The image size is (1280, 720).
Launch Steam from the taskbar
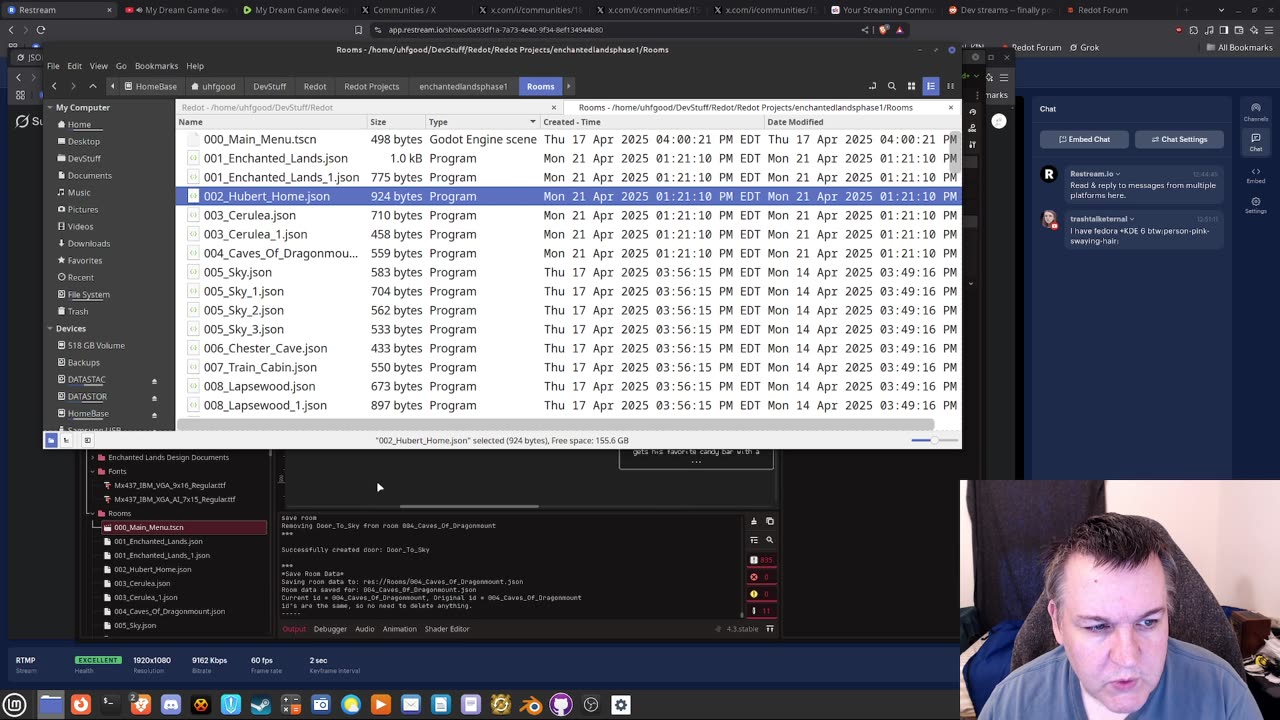click(x=261, y=705)
